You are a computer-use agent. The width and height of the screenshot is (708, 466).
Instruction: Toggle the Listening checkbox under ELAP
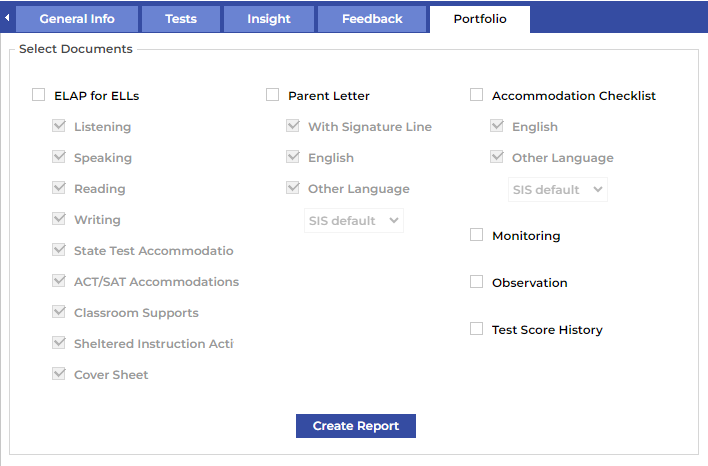tap(59, 127)
